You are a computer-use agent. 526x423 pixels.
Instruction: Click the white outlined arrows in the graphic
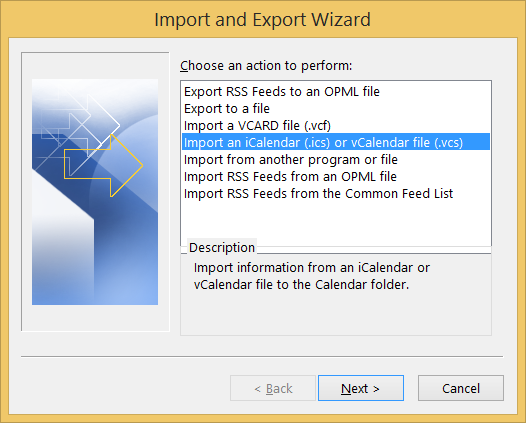(77, 127)
